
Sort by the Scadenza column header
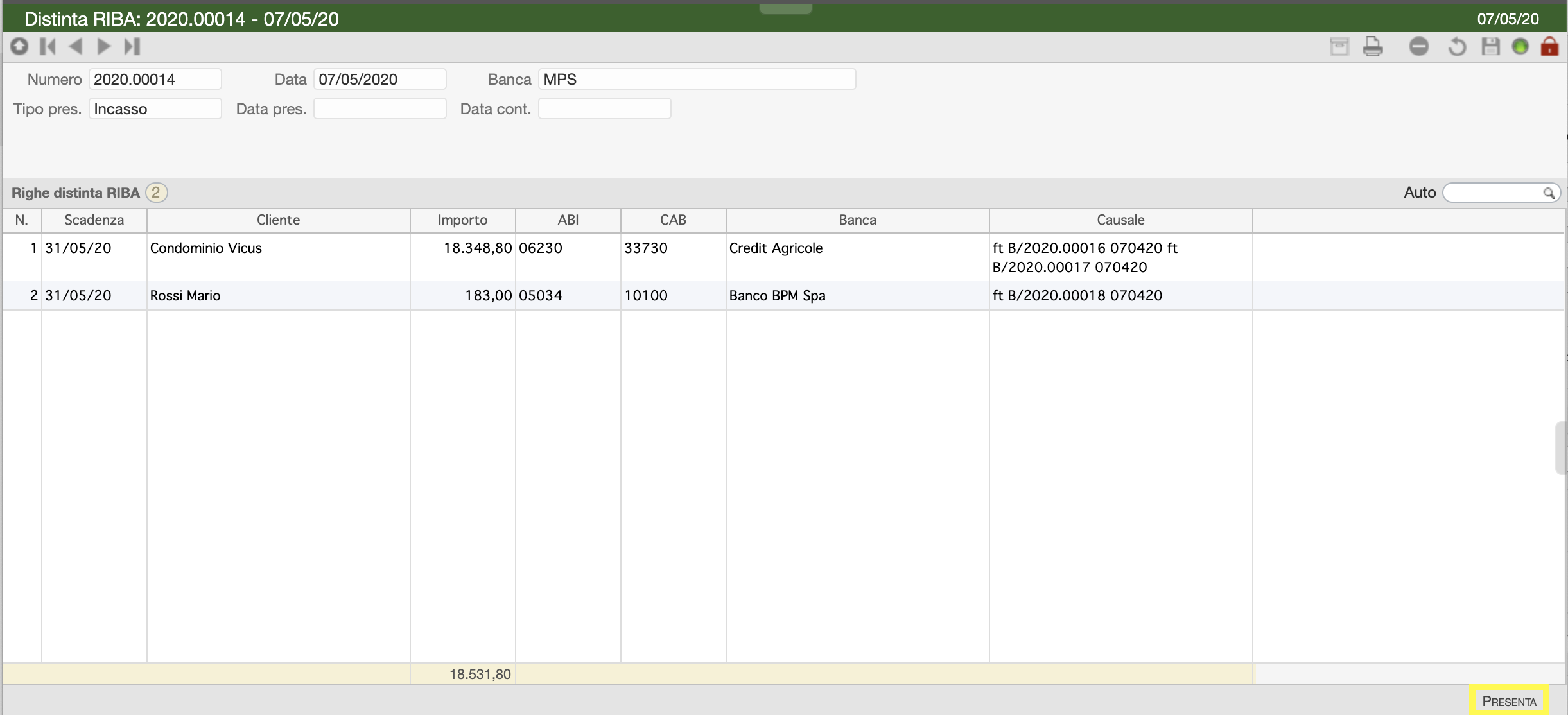coord(94,220)
